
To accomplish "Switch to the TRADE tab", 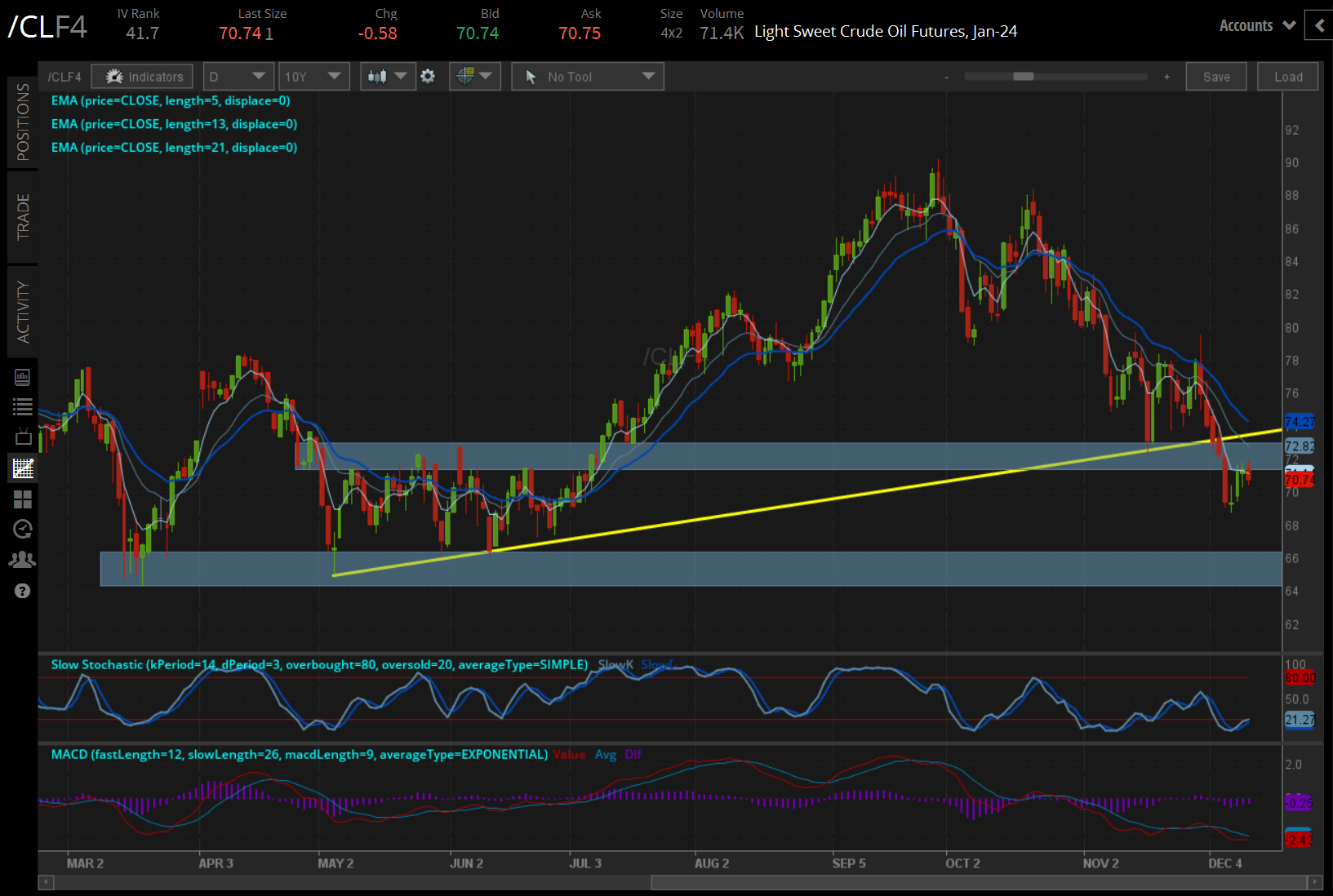I will click(22, 218).
